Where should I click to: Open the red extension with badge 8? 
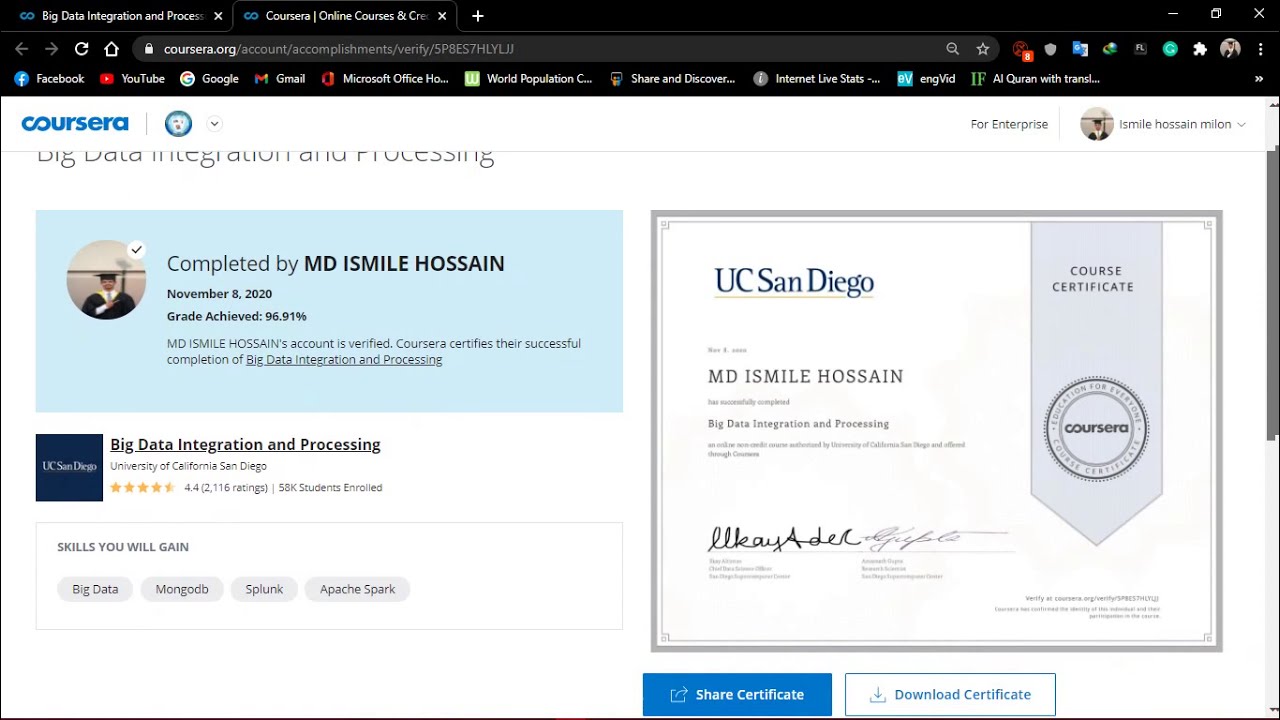point(1021,49)
